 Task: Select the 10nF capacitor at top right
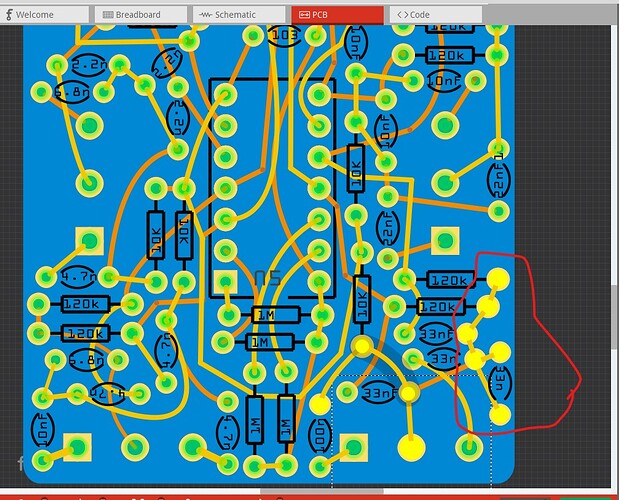click(x=442, y=79)
